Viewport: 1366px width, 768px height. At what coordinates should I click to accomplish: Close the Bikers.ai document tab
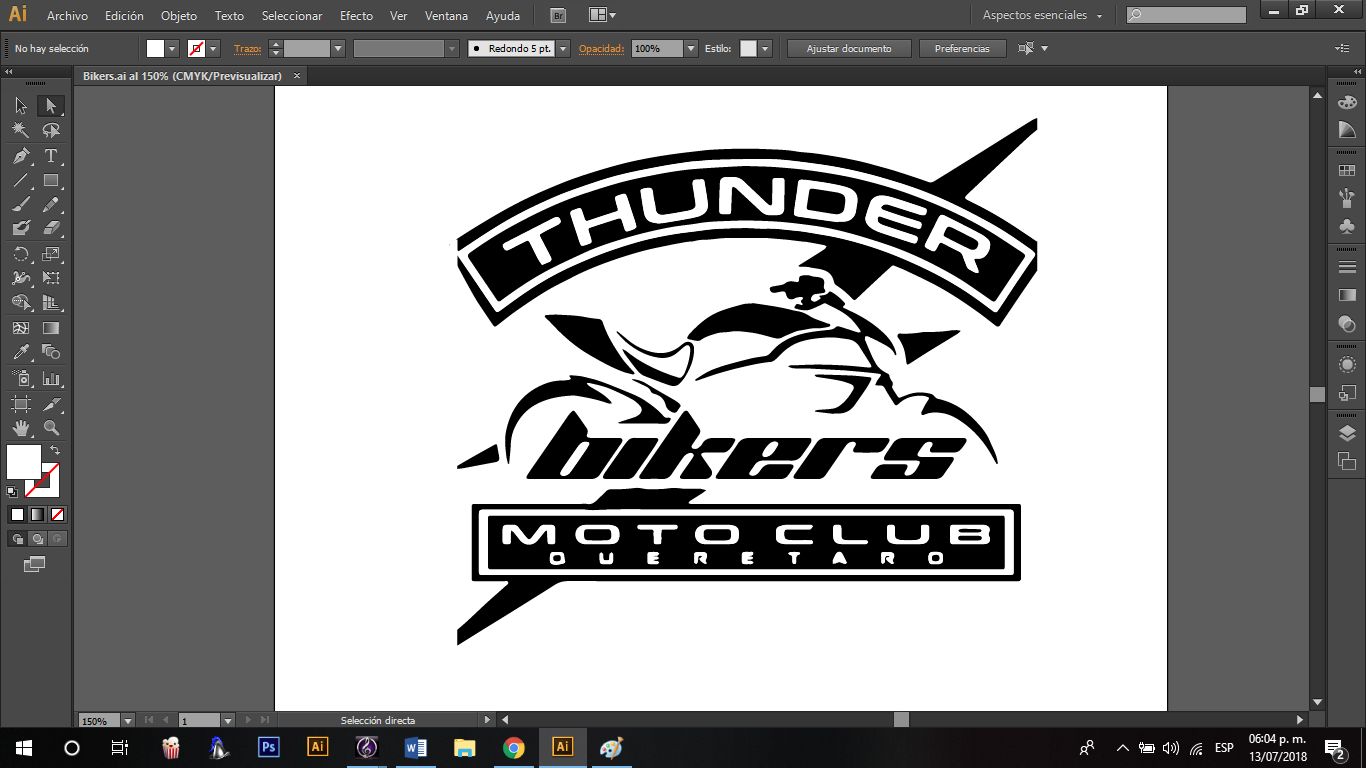pyautogui.click(x=297, y=76)
